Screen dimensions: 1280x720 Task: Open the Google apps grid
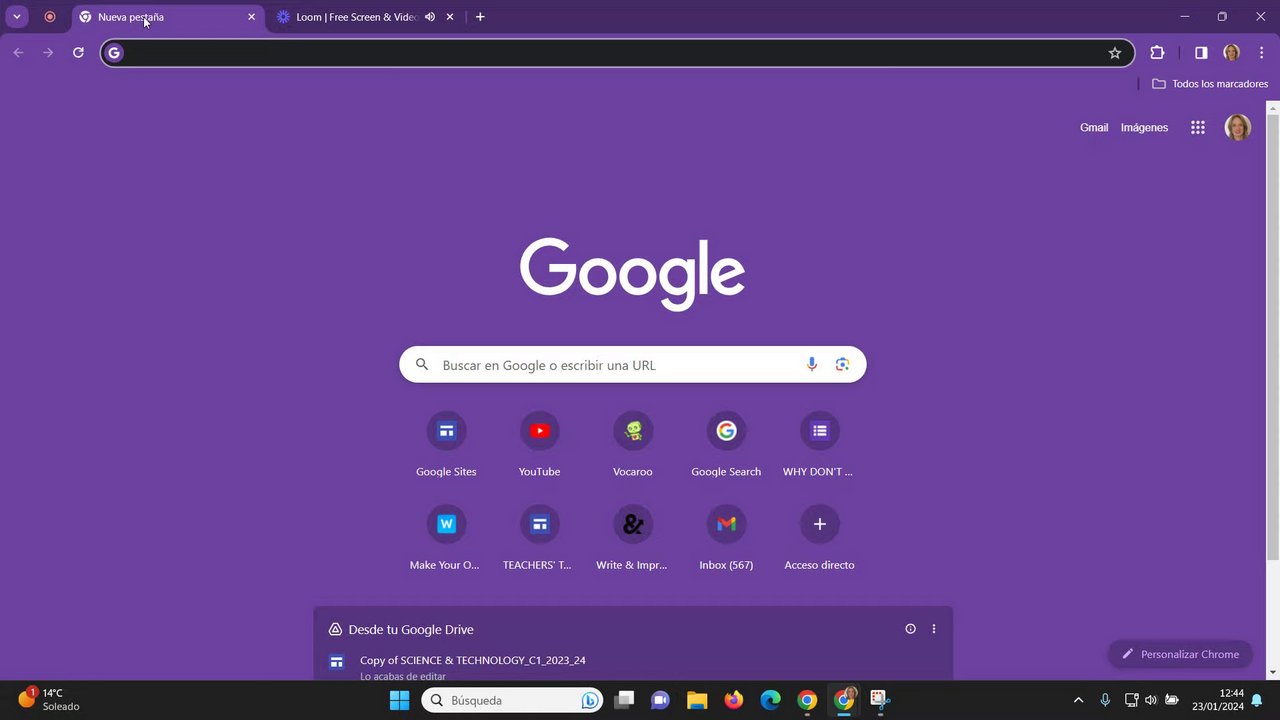pyautogui.click(x=1197, y=127)
